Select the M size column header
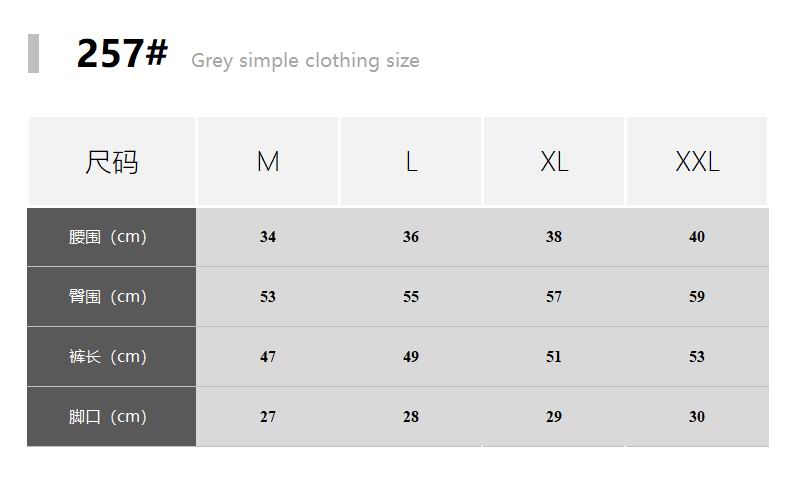 tap(268, 162)
